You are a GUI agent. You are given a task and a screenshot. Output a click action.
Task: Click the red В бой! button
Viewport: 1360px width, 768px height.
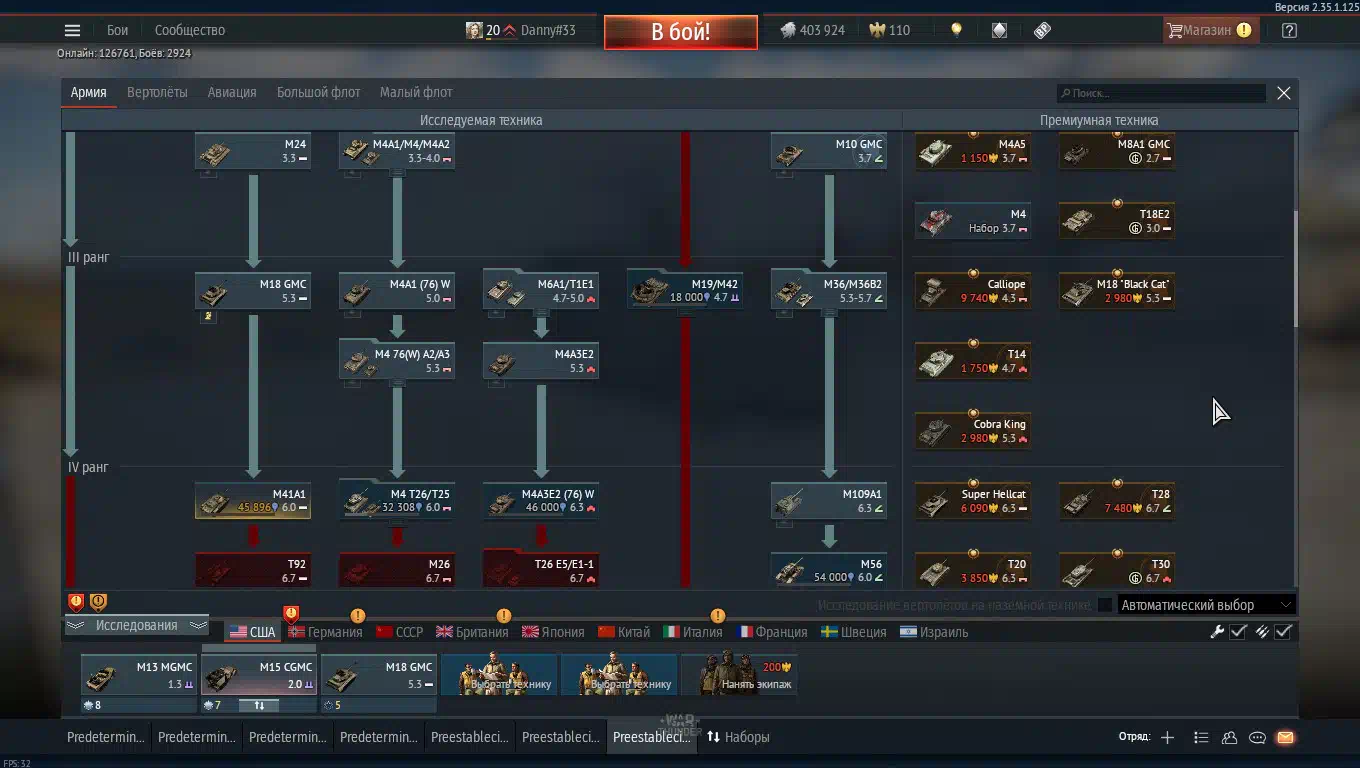pos(681,31)
